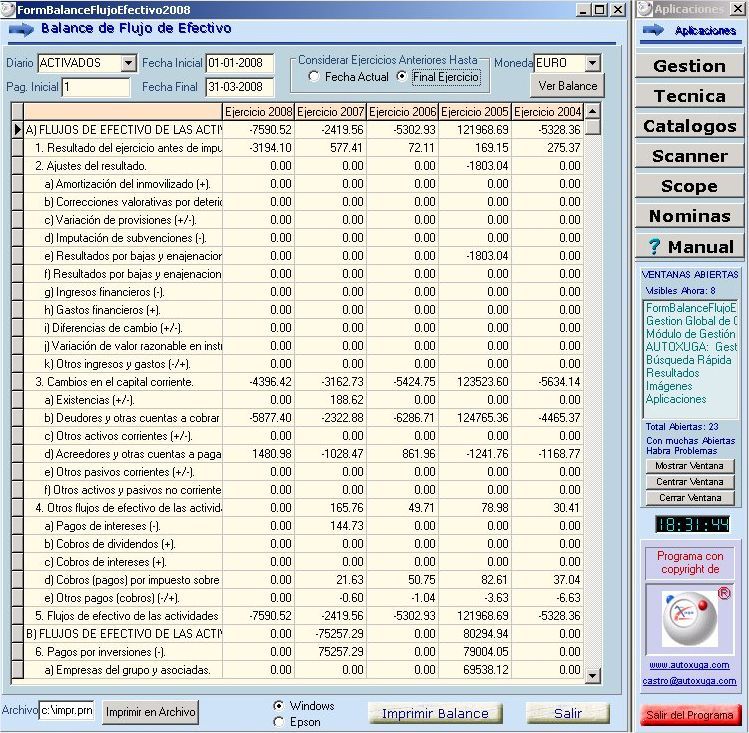Open the www.autoxuga.com link
Image resolution: width=749 pixels, height=733 pixels.
pyautogui.click(x=689, y=665)
